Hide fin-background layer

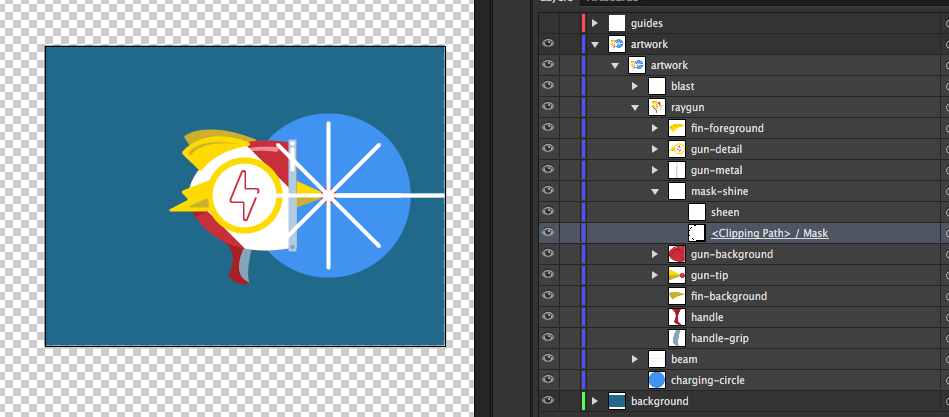point(548,295)
